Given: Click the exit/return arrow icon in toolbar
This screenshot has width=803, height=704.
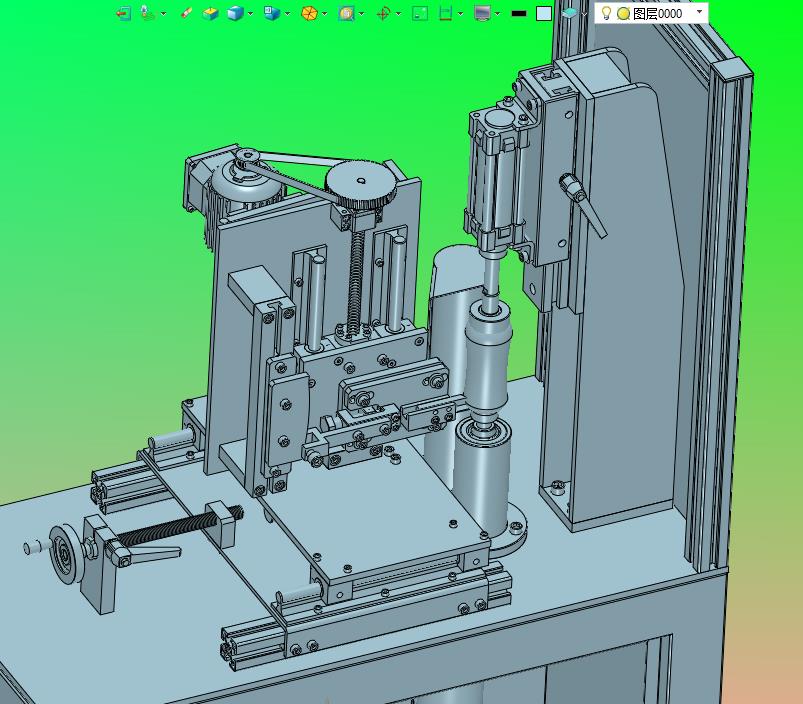Looking at the screenshot, I should pos(123,13).
